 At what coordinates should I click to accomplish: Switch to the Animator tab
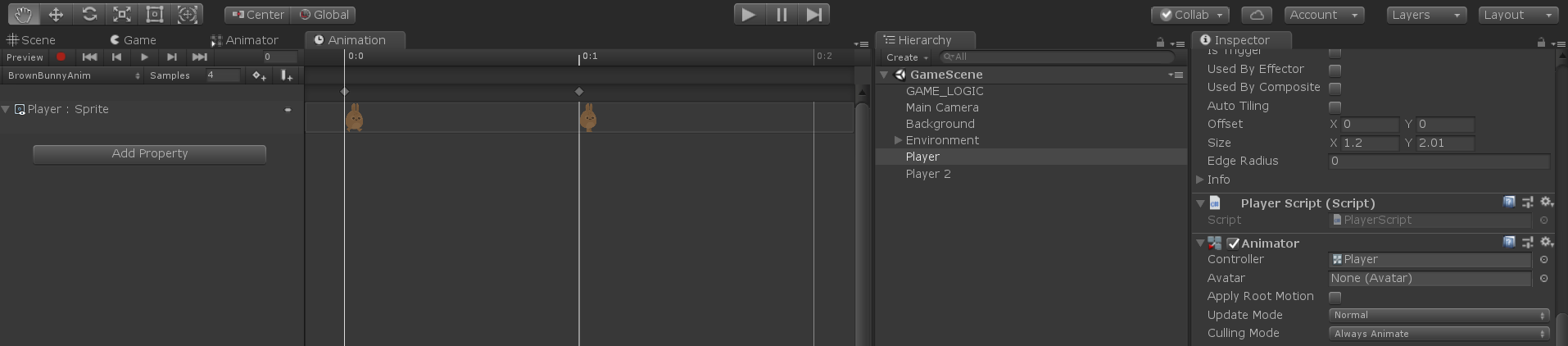244,40
